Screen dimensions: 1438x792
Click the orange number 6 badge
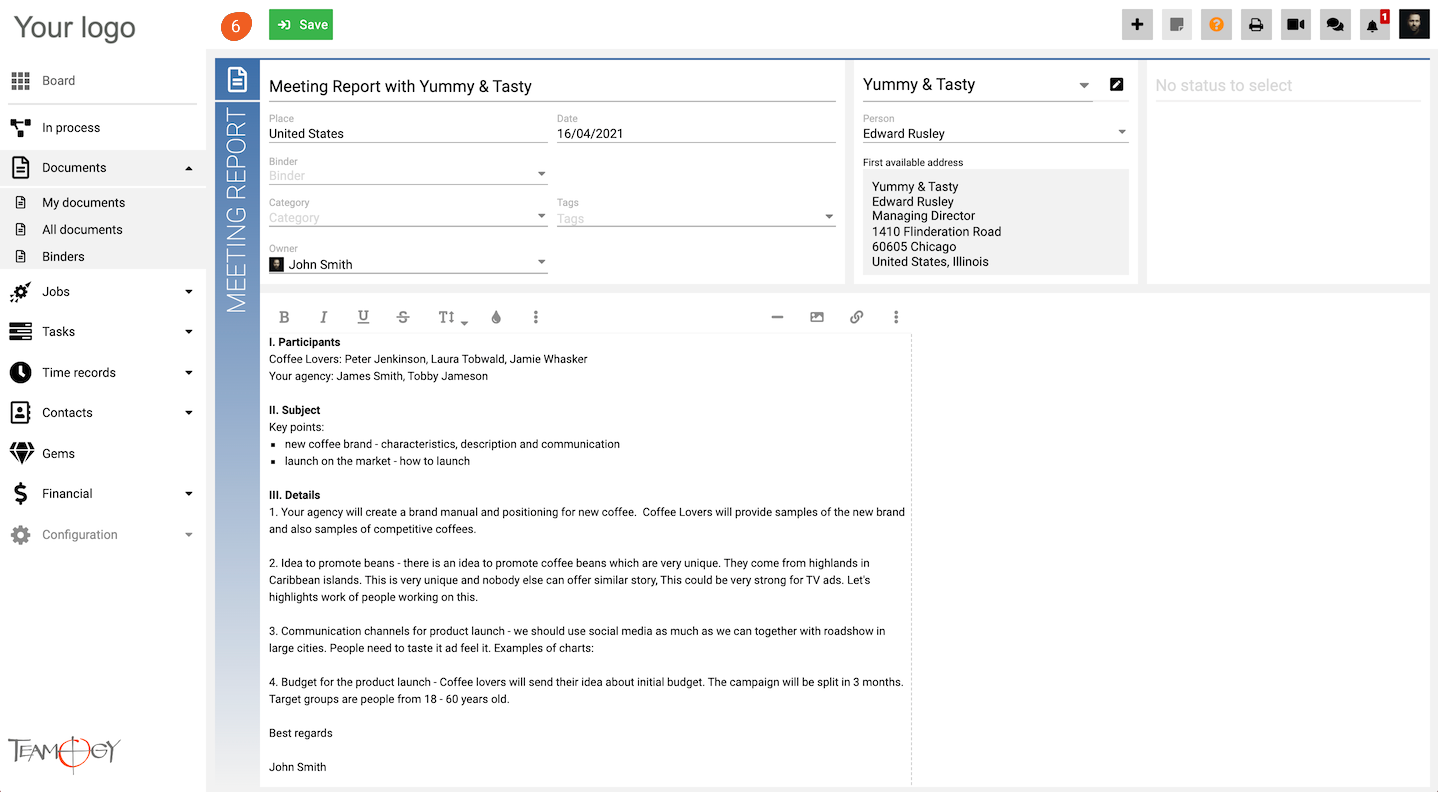pyautogui.click(x=236, y=26)
